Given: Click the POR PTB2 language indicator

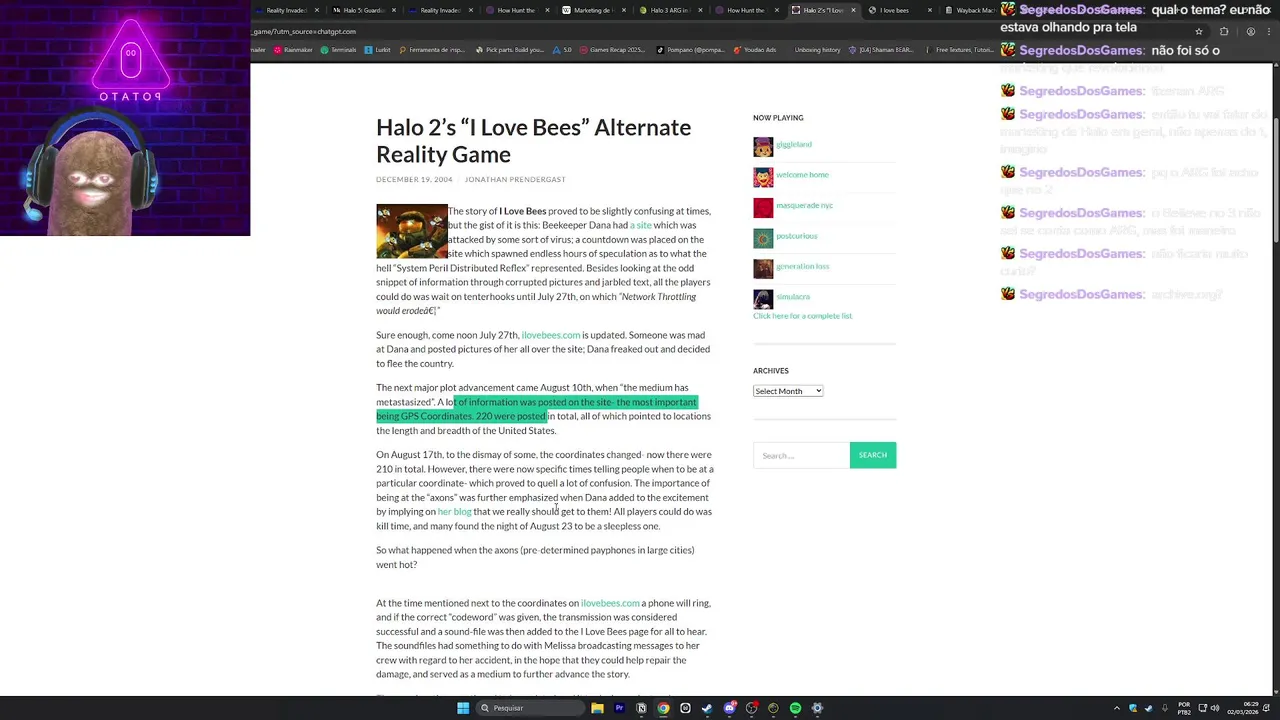Looking at the screenshot, I should click(1184, 708).
